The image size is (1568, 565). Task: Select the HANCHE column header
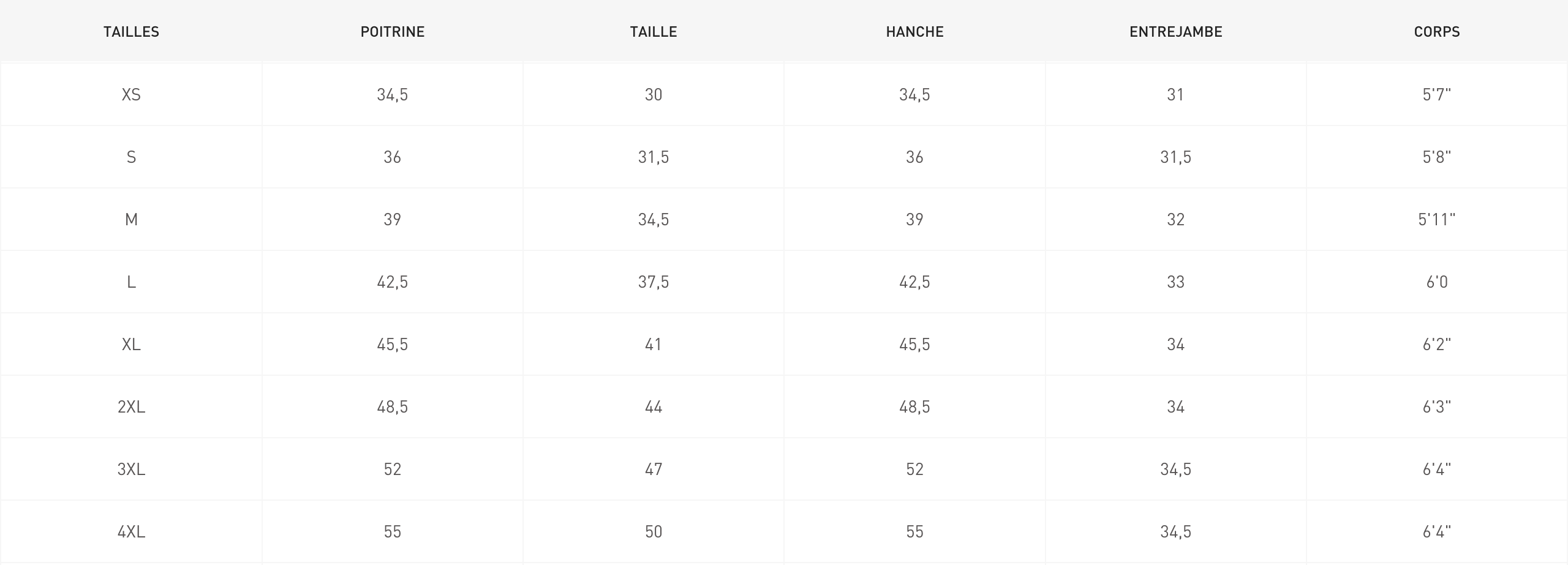pos(914,32)
